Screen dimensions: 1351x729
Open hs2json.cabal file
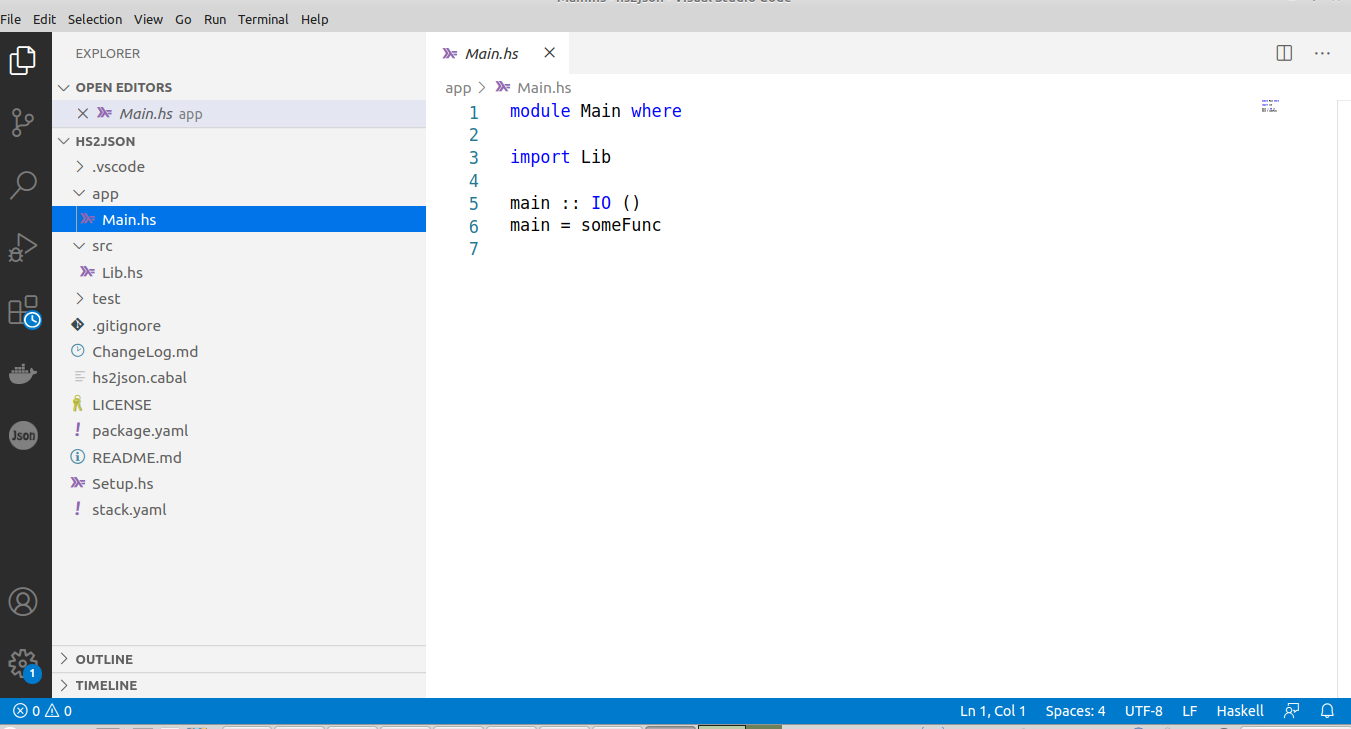click(239, 378)
